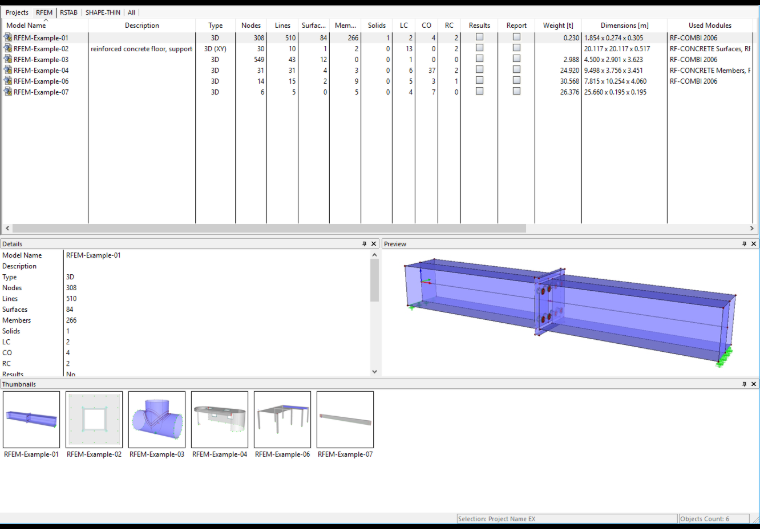Sort by Dimensions [m] column header
This screenshot has width=760, height=529.
[624, 25]
